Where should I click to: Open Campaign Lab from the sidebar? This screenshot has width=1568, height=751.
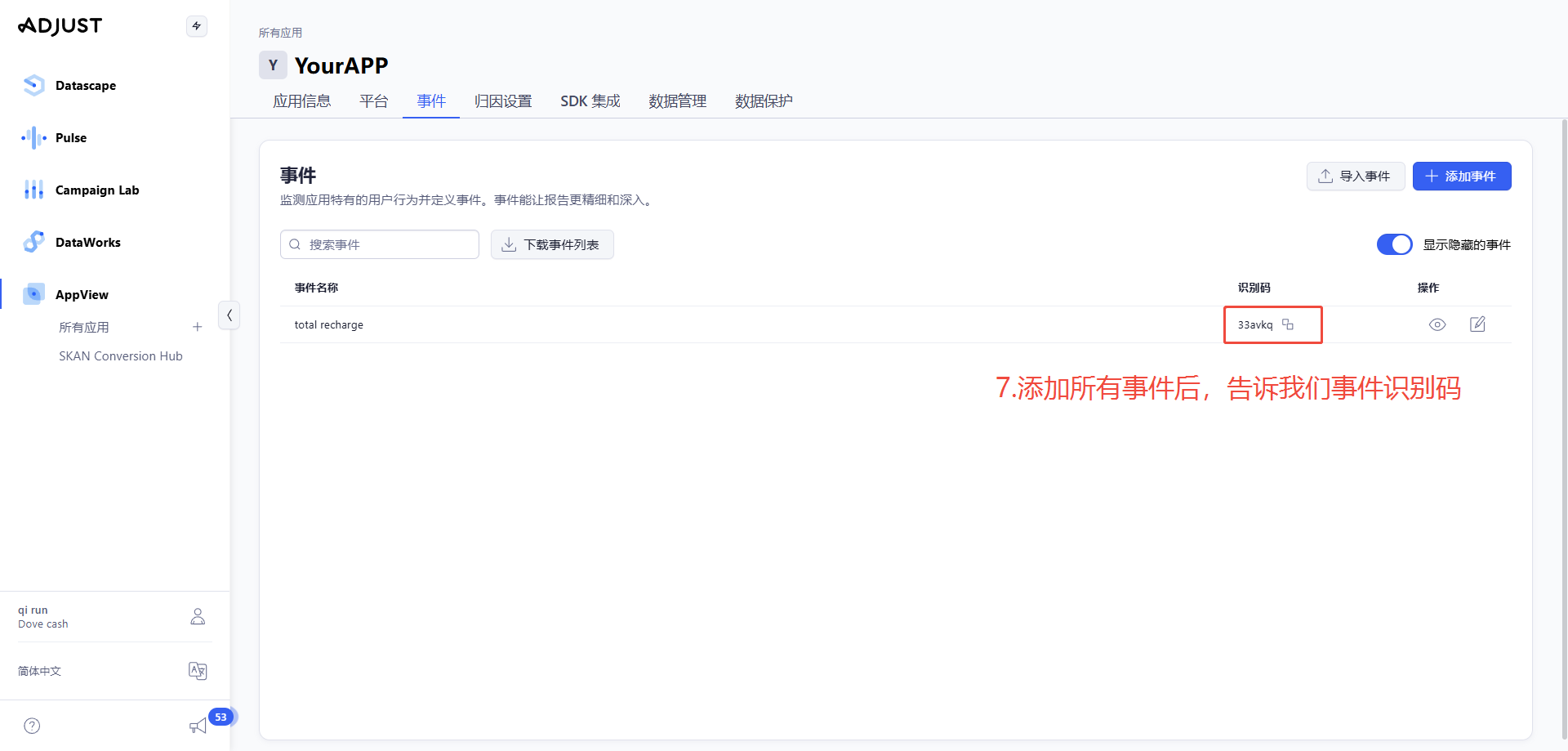(x=96, y=190)
